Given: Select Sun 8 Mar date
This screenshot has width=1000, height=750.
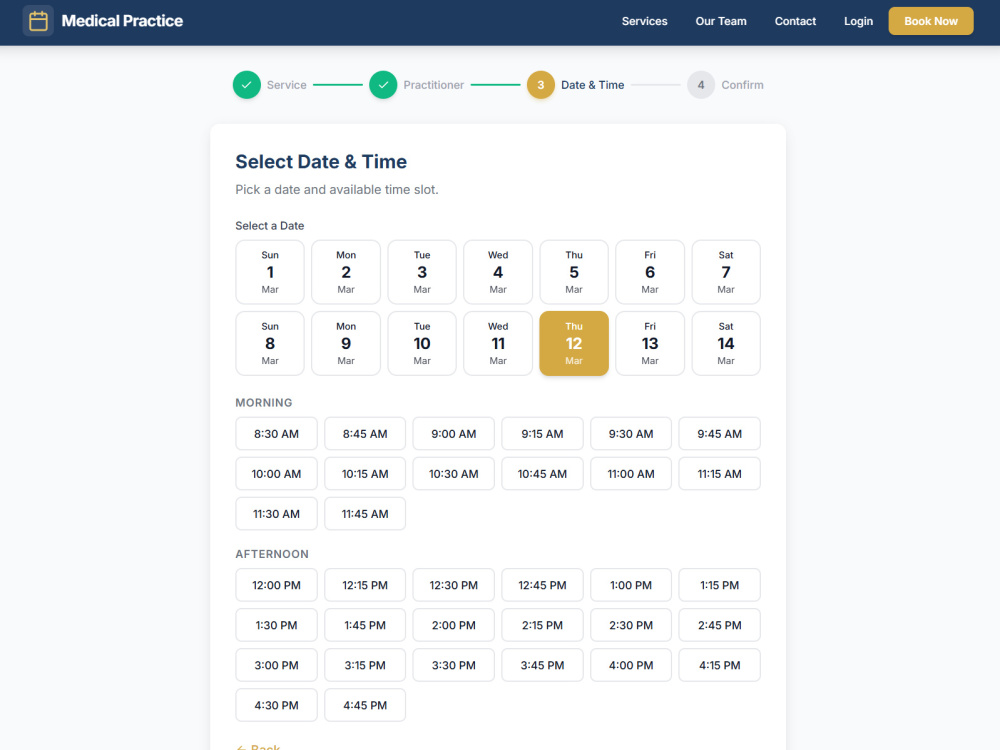Looking at the screenshot, I should [270, 344].
